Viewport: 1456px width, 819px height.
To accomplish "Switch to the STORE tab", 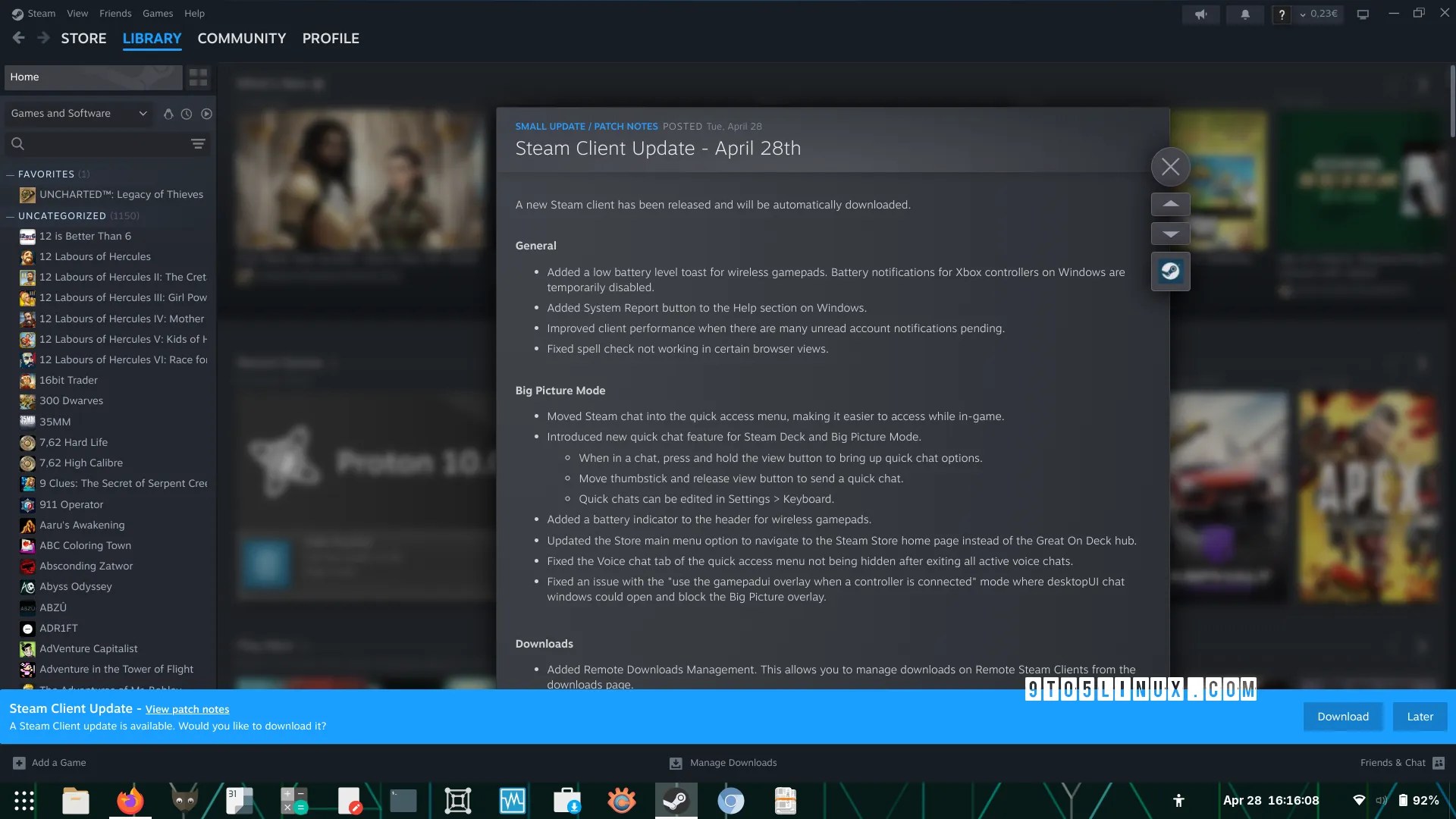I will pos(83,38).
